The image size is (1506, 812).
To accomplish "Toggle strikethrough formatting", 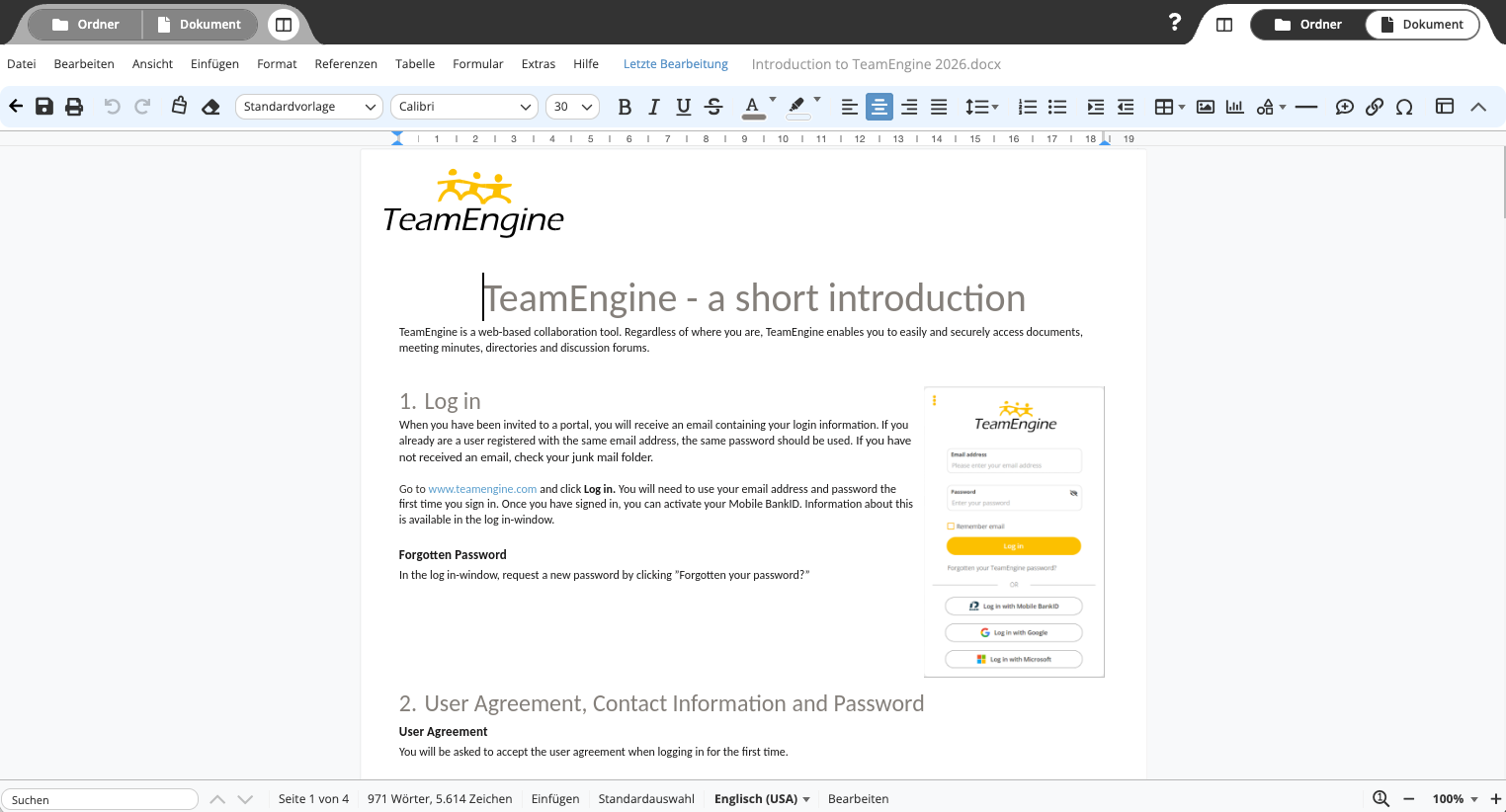I will 713,107.
